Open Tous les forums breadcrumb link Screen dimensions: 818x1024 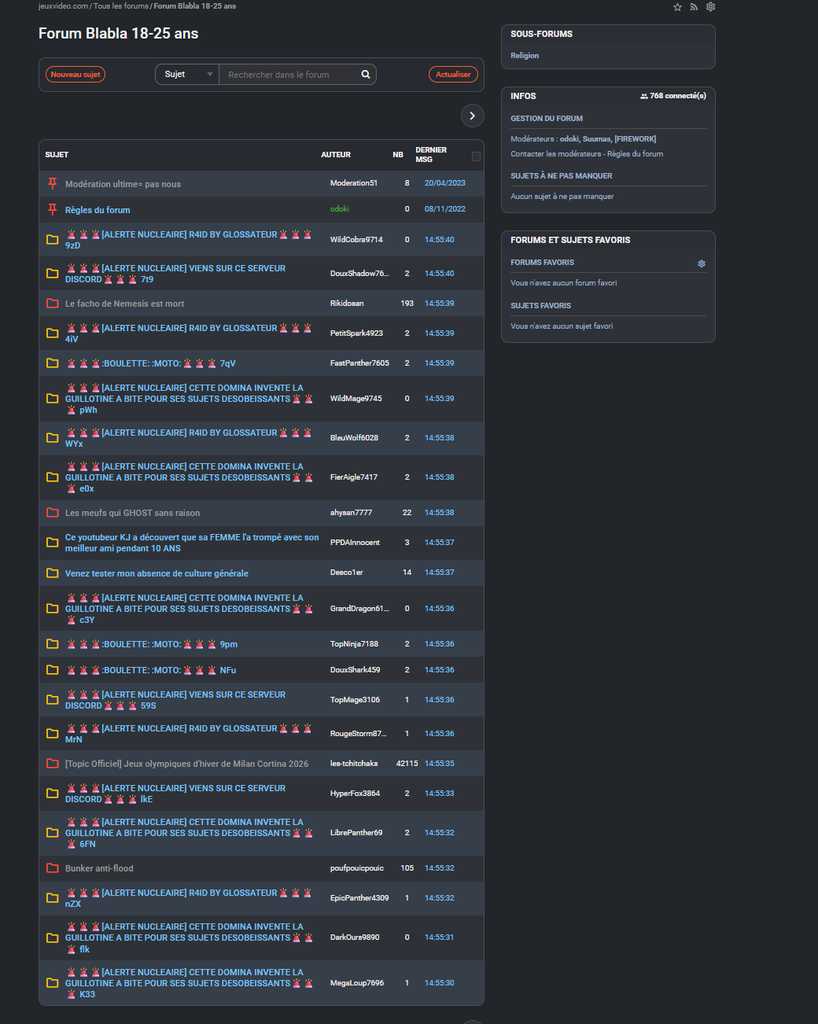121,6
